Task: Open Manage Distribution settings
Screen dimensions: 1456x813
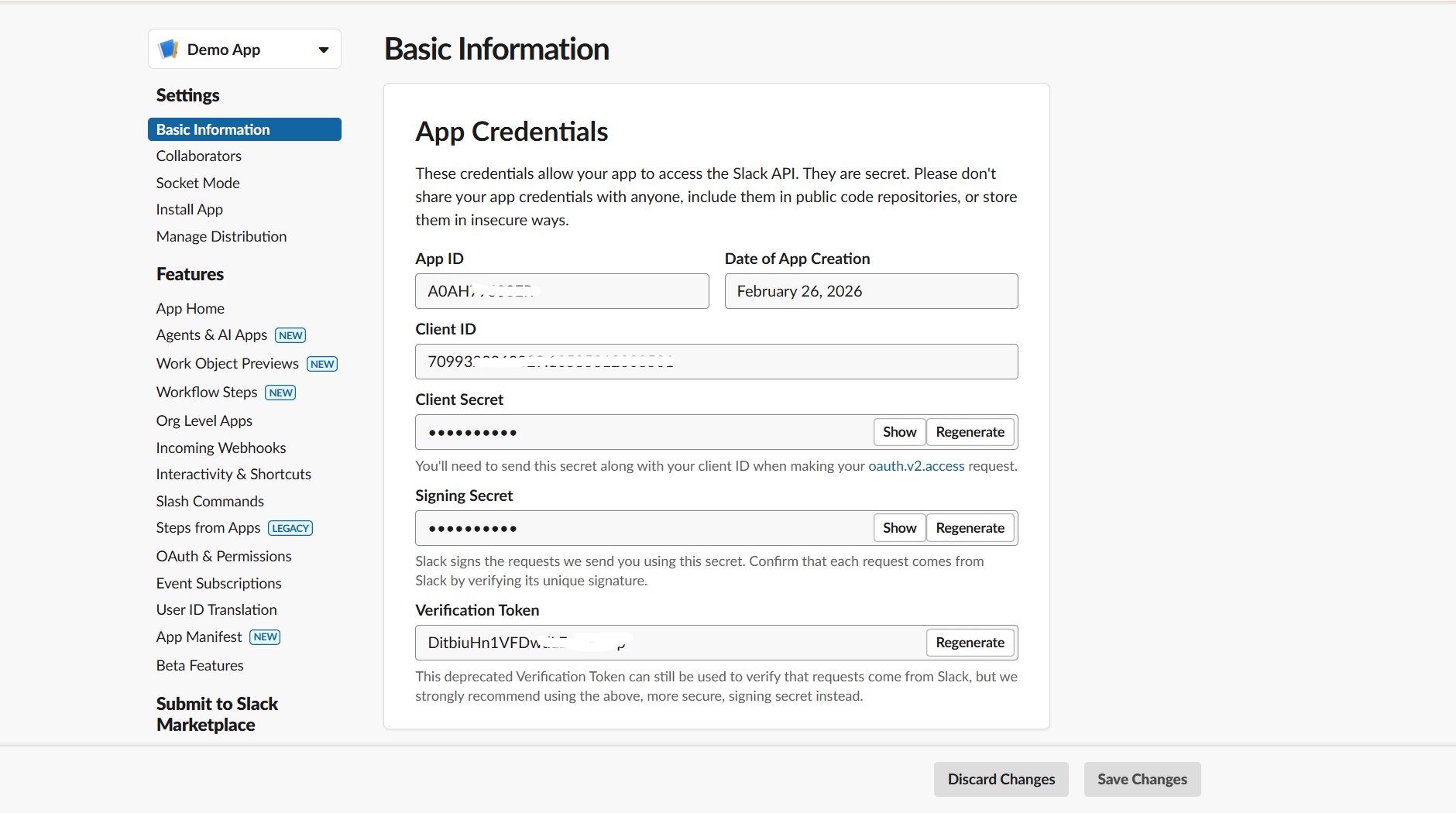Action: [221, 236]
